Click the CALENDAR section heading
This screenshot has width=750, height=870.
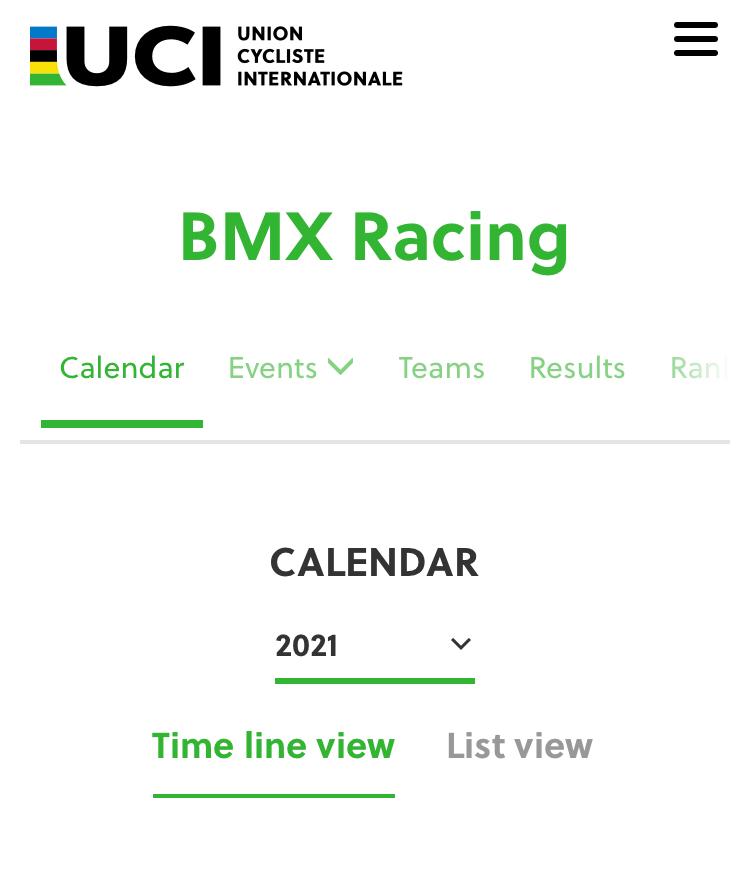click(374, 563)
